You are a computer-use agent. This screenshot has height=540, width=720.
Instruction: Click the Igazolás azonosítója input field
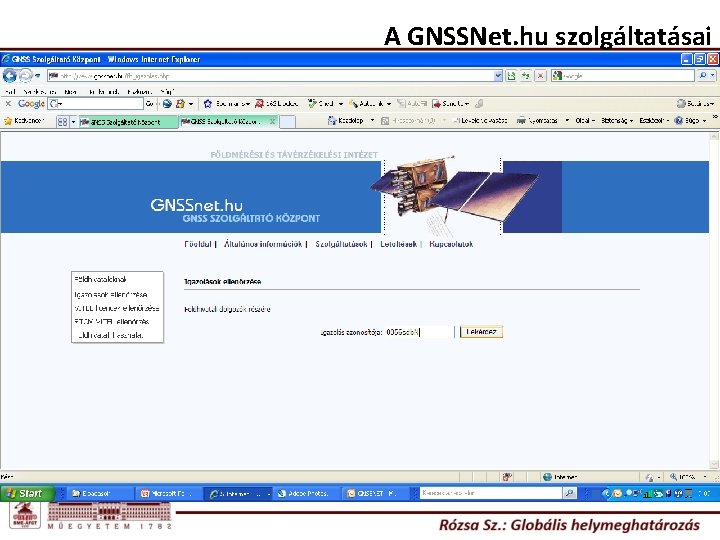click(x=419, y=332)
